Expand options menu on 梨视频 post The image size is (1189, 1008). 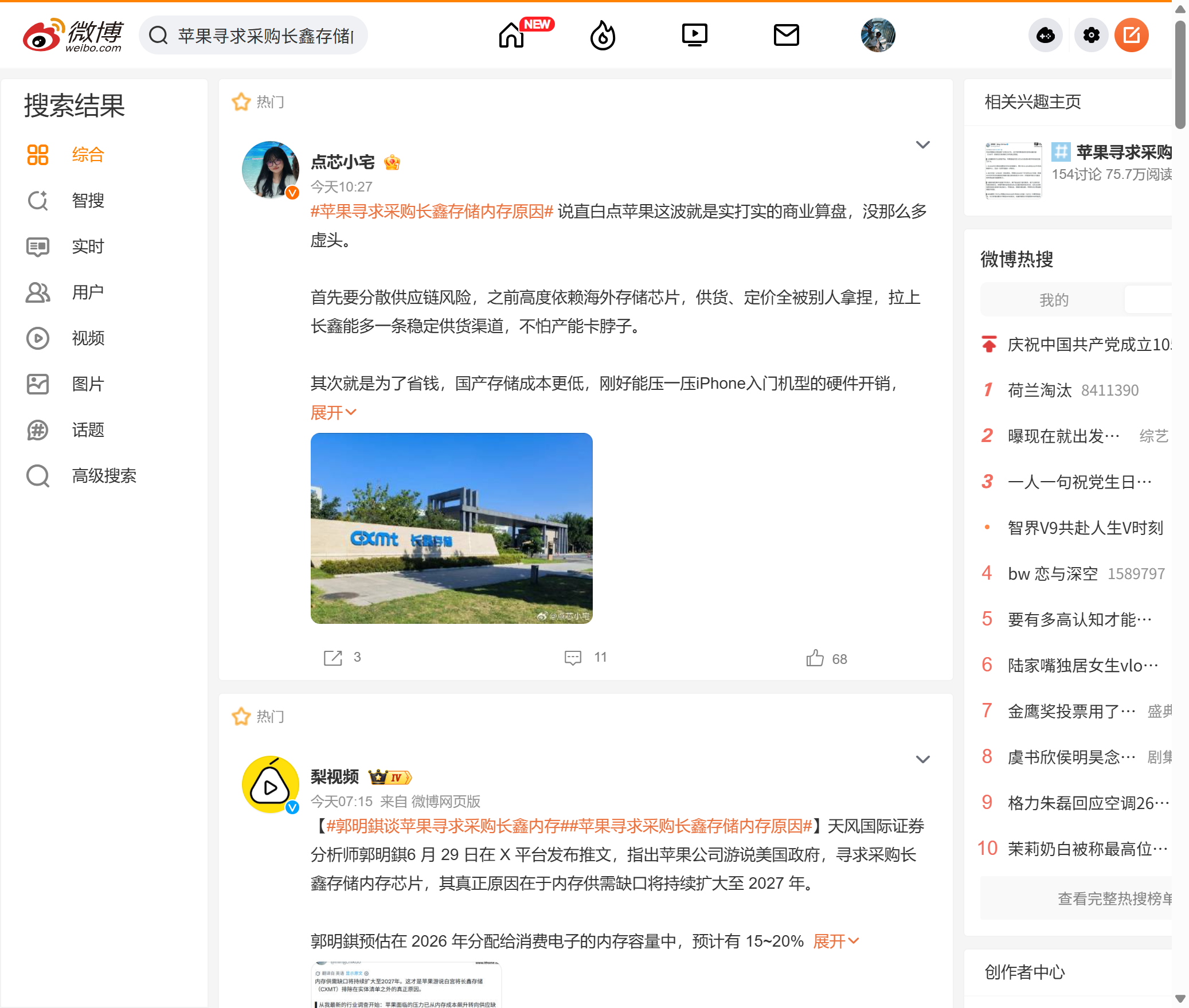[922, 760]
